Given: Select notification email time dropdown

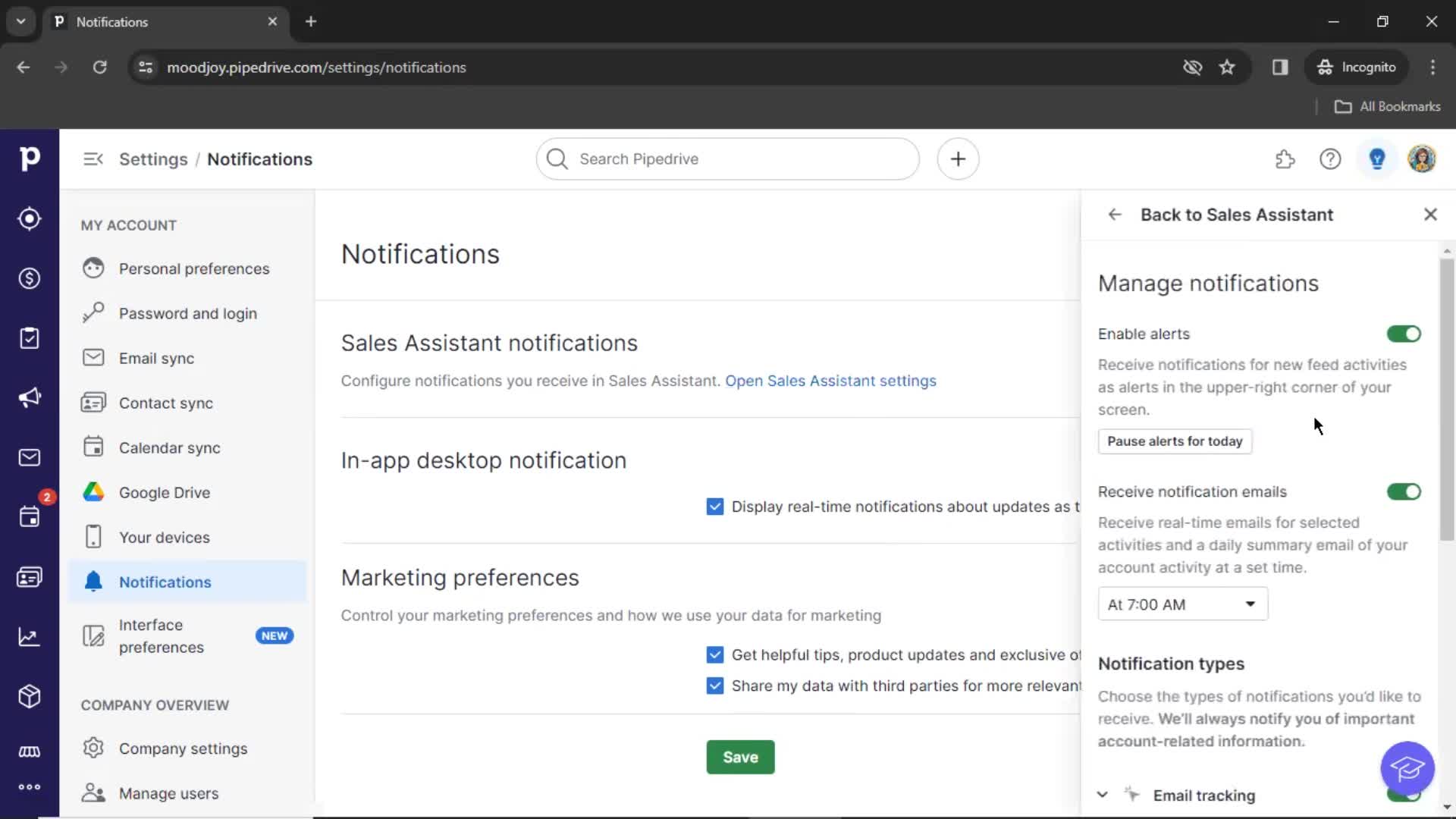Looking at the screenshot, I should [x=1183, y=604].
